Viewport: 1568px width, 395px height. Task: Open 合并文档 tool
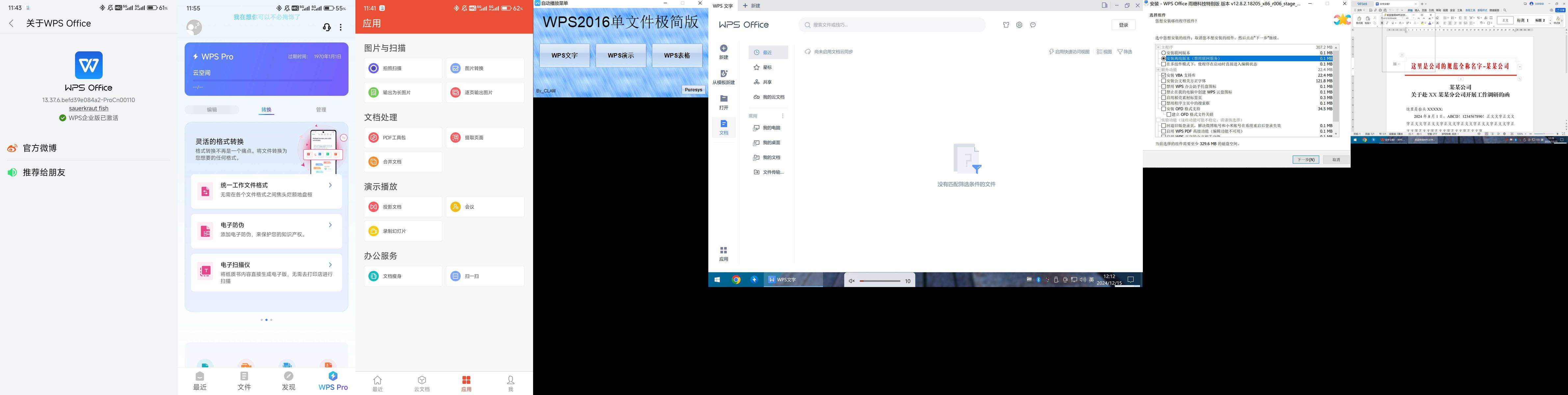403,162
